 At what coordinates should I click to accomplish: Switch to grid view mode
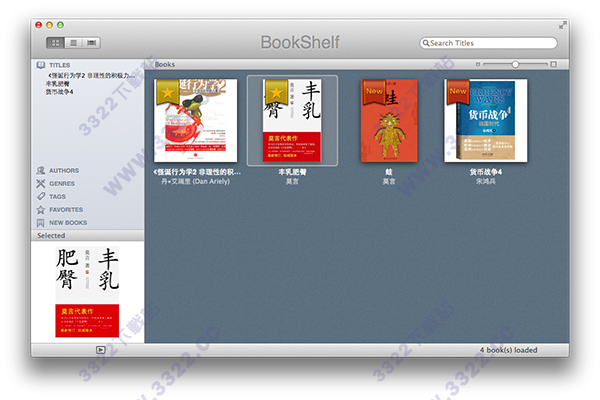tap(55, 43)
